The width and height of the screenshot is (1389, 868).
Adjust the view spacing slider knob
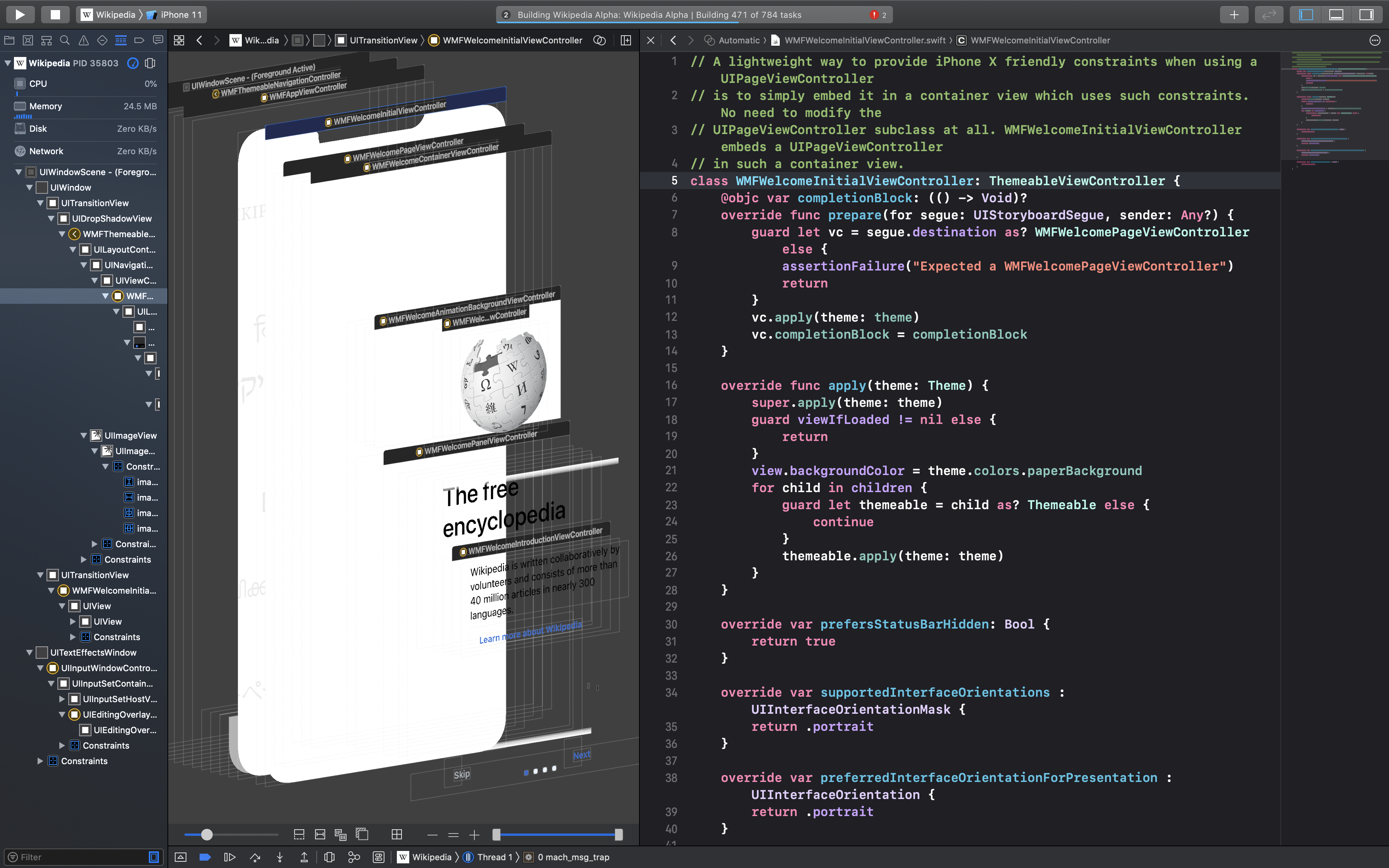(207, 835)
